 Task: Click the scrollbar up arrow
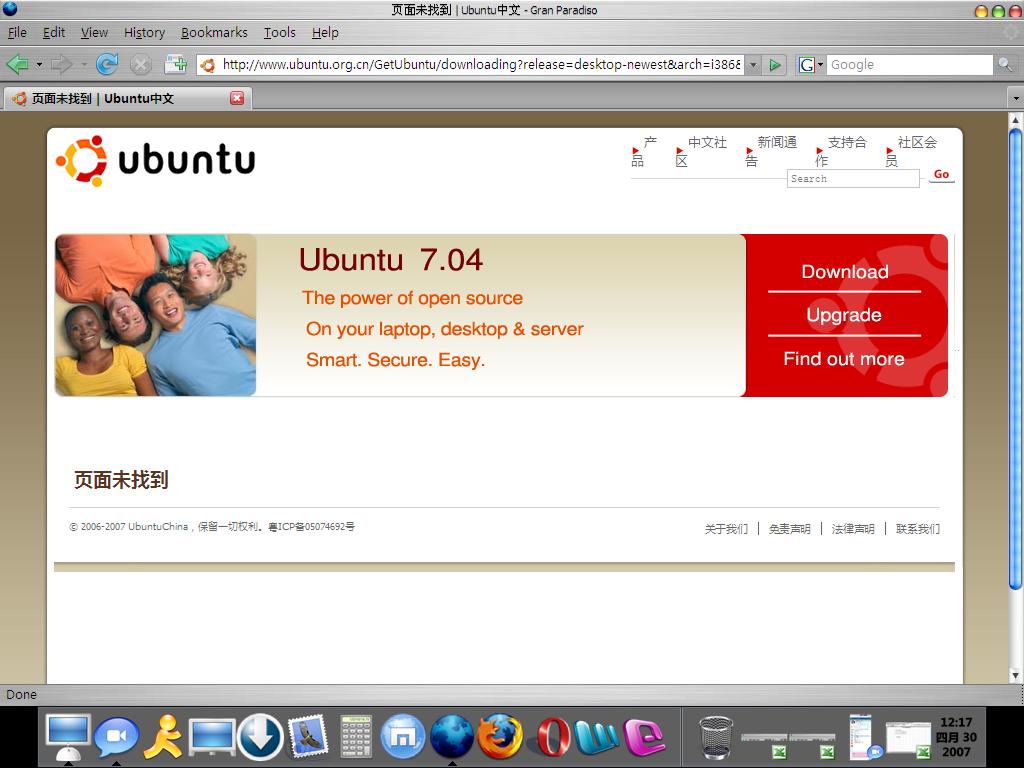1015,120
